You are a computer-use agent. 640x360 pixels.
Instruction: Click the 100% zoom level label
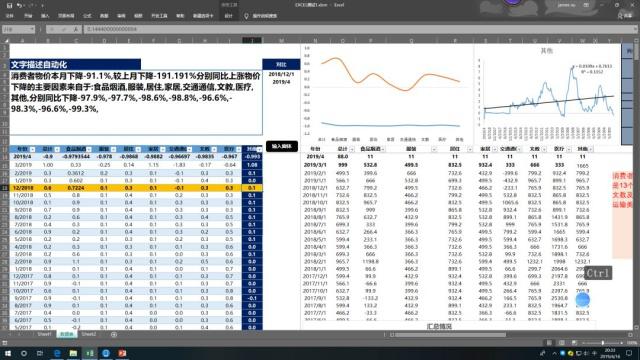(631, 343)
